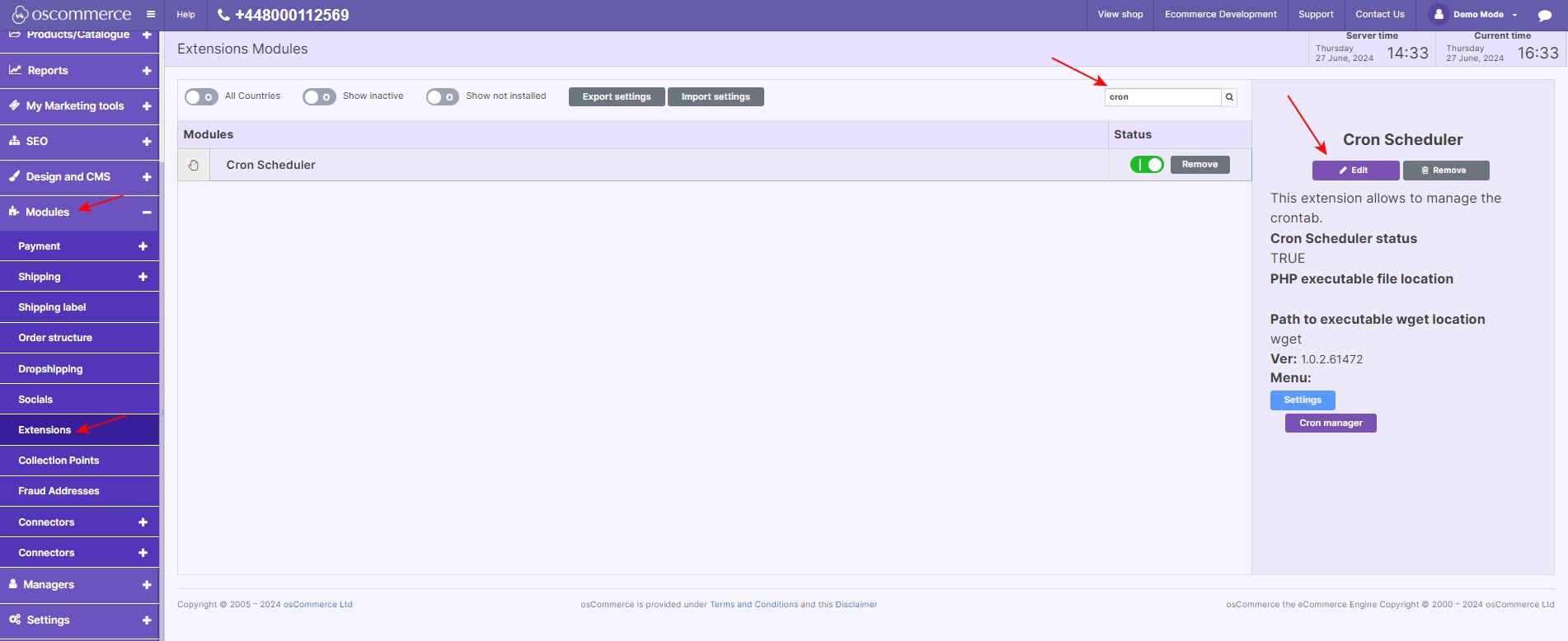Open the Cron manager button

[x=1330, y=423]
